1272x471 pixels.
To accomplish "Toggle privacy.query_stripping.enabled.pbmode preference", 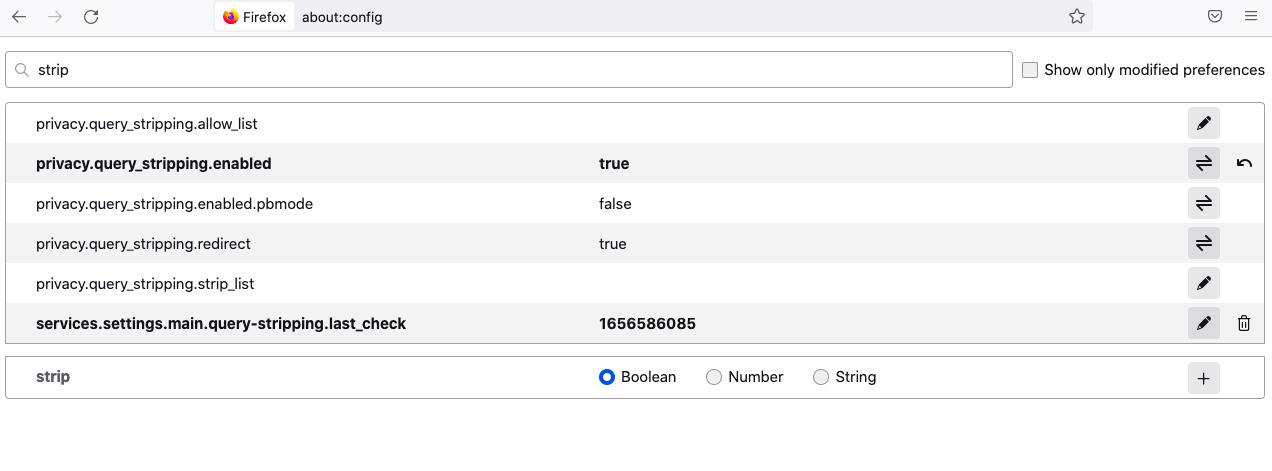I will click(x=1204, y=203).
